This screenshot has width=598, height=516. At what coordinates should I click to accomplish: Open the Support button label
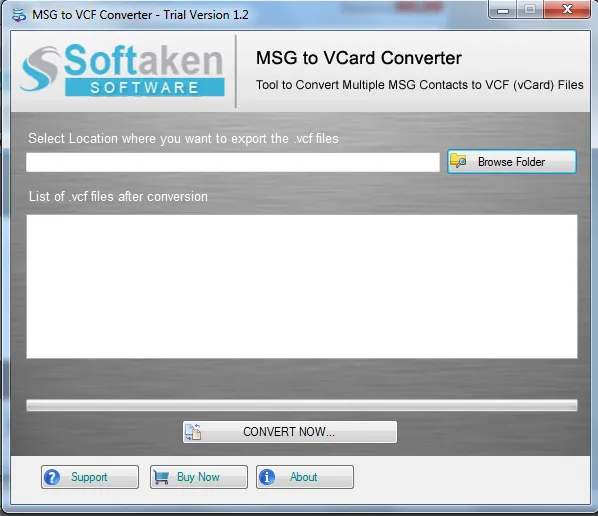(89, 477)
